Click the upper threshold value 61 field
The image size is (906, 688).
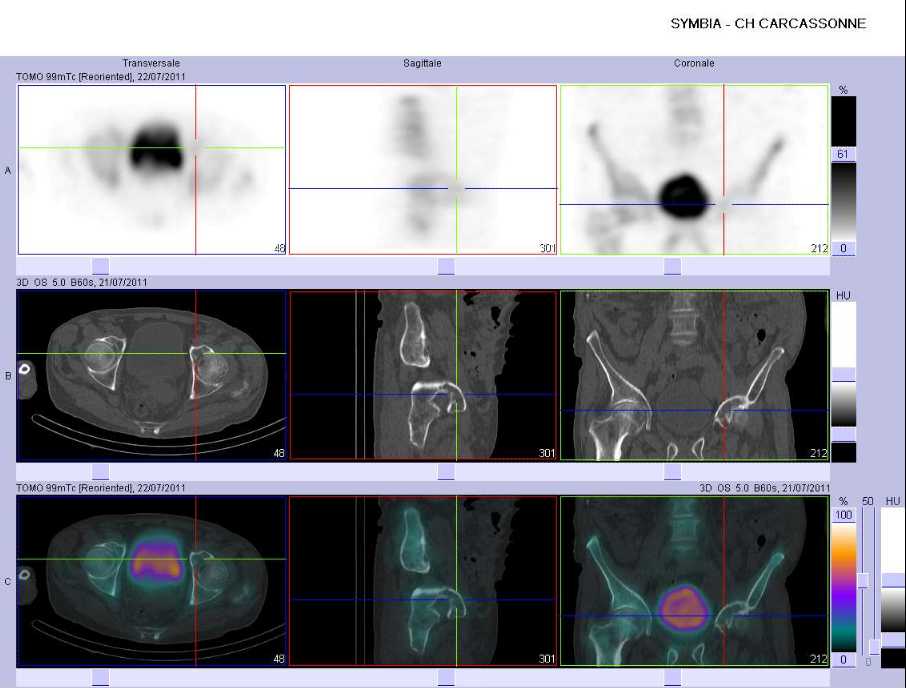pos(843,154)
